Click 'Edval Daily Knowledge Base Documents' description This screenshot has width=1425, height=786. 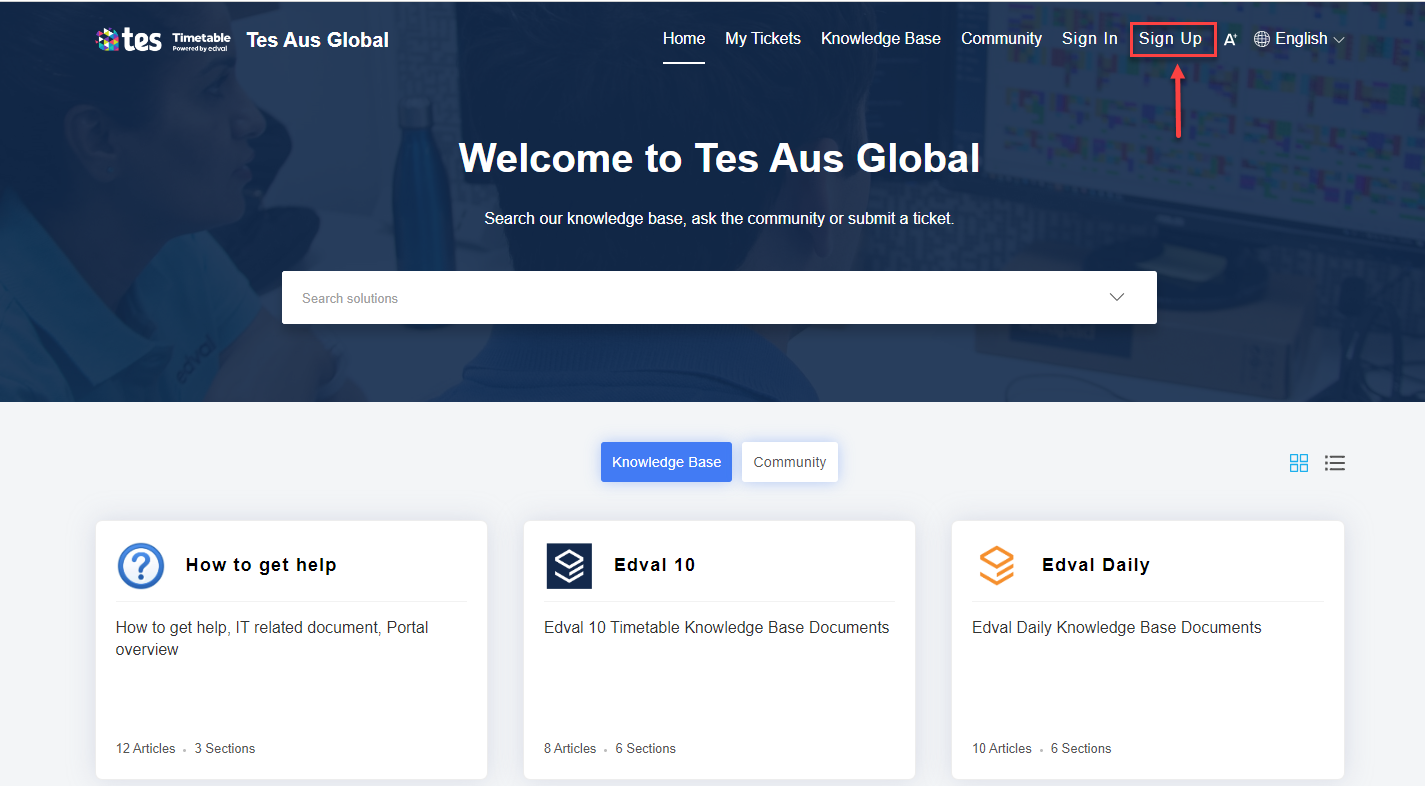pos(1117,628)
